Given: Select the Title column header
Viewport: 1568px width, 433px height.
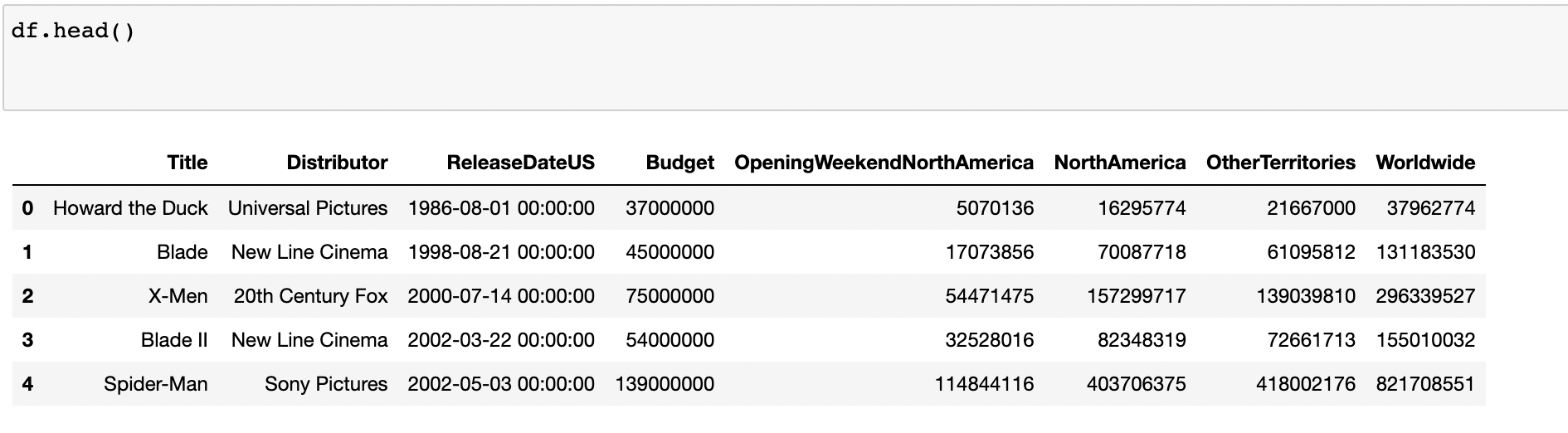Looking at the screenshot, I should coord(187,163).
